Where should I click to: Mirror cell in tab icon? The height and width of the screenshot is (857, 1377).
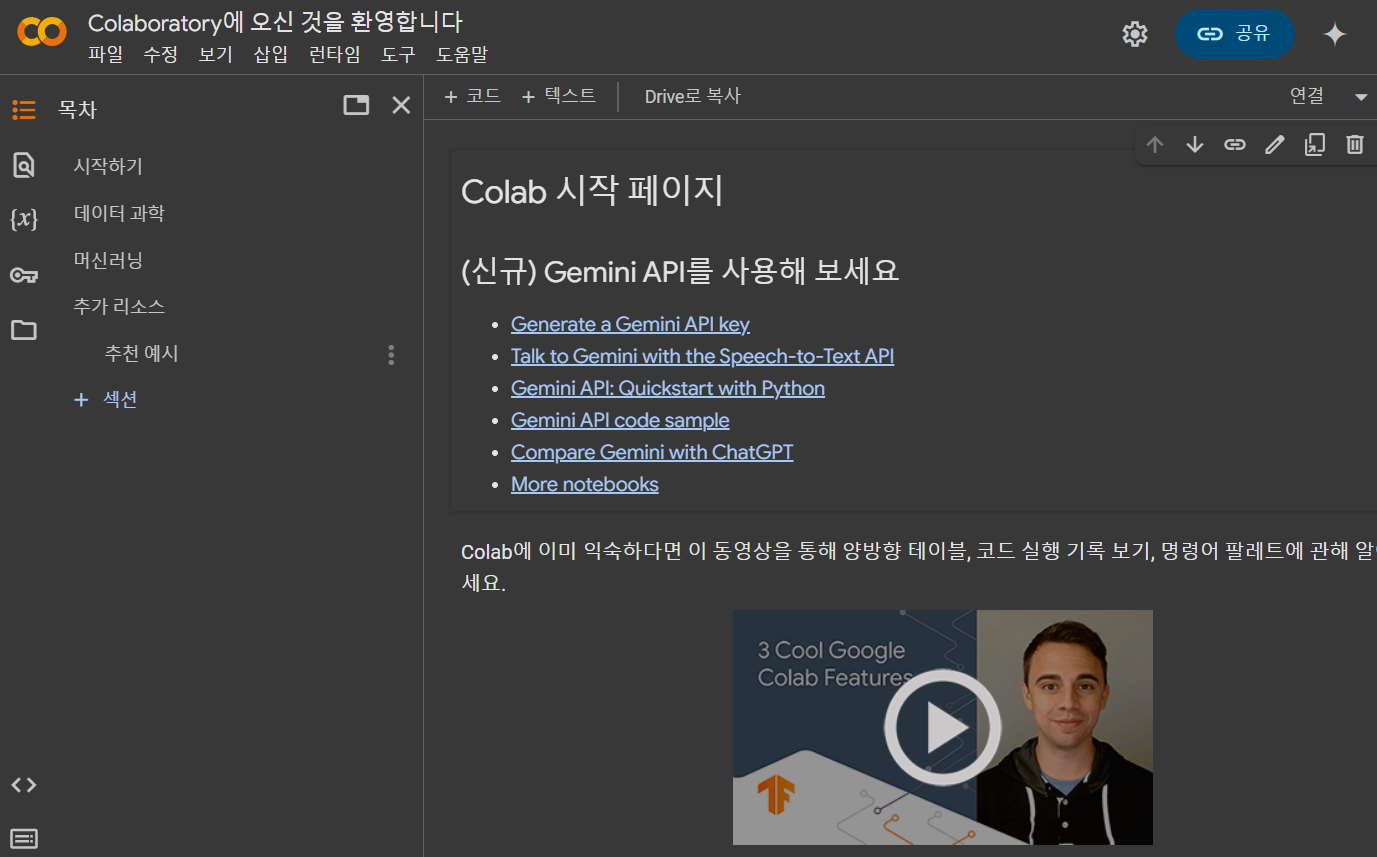[x=1314, y=145]
